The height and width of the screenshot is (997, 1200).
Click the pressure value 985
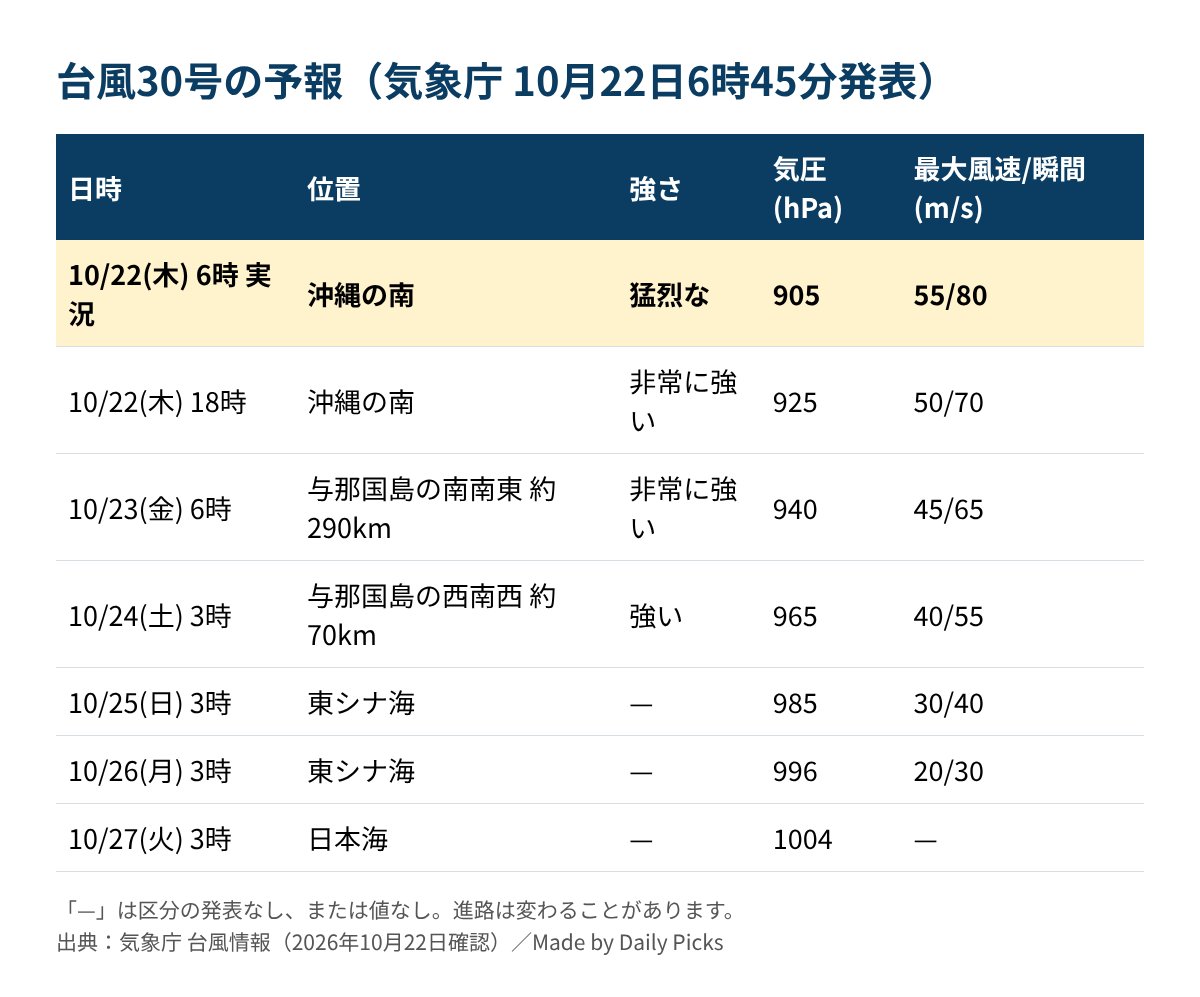pos(795,703)
